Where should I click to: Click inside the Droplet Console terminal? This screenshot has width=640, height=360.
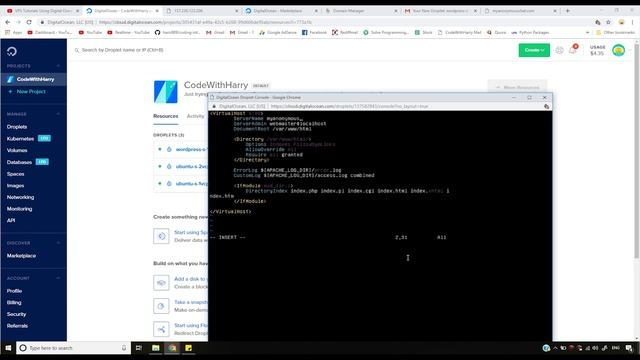pyautogui.click(x=380, y=225)
